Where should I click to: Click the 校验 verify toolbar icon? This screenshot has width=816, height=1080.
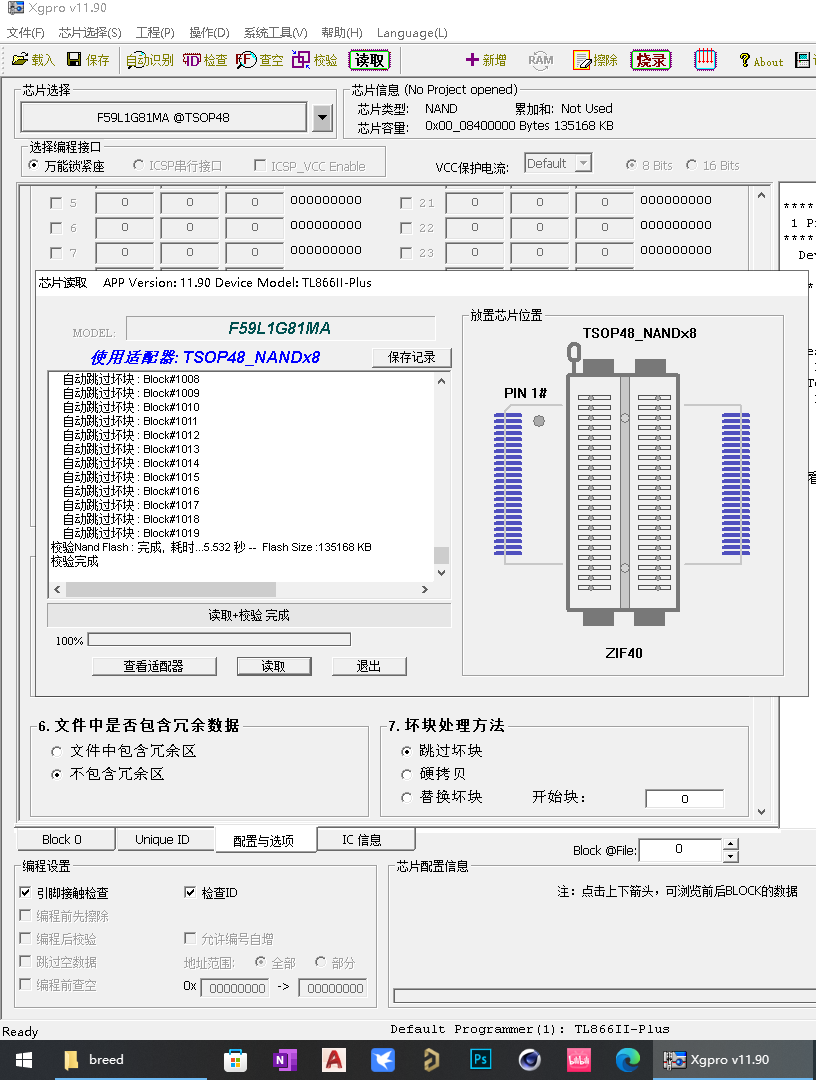click(315, 60)
